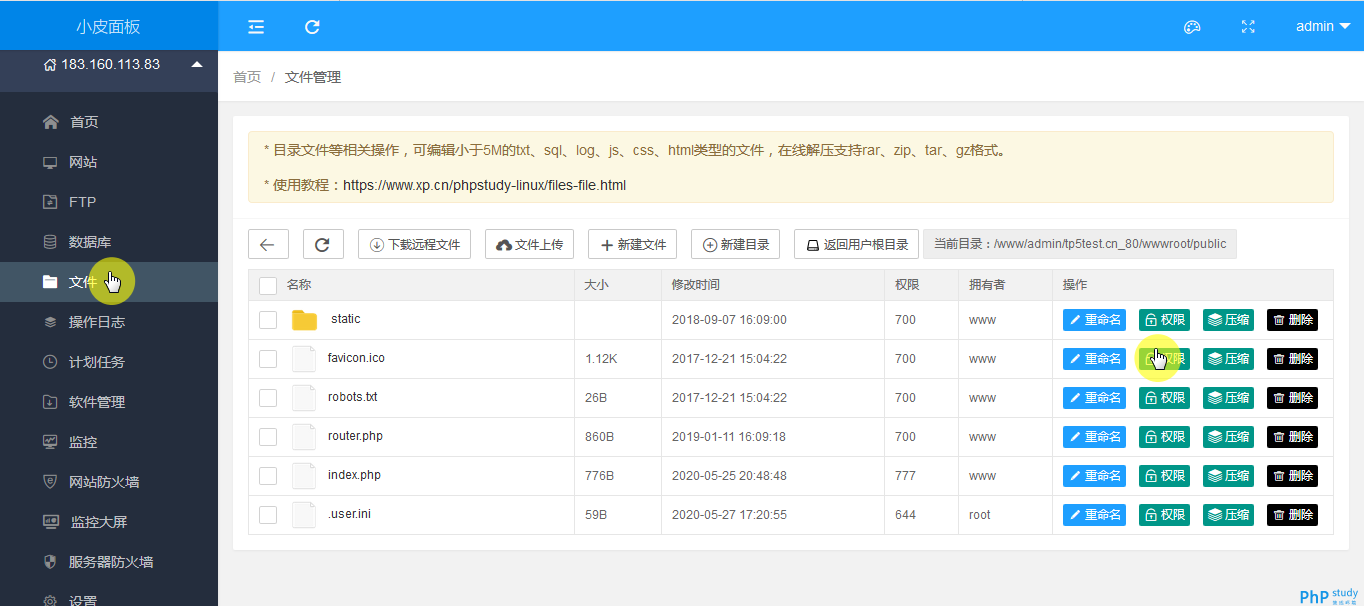
Task: Click the favicon.ico file icon
Action: click(x=304, y=359)
